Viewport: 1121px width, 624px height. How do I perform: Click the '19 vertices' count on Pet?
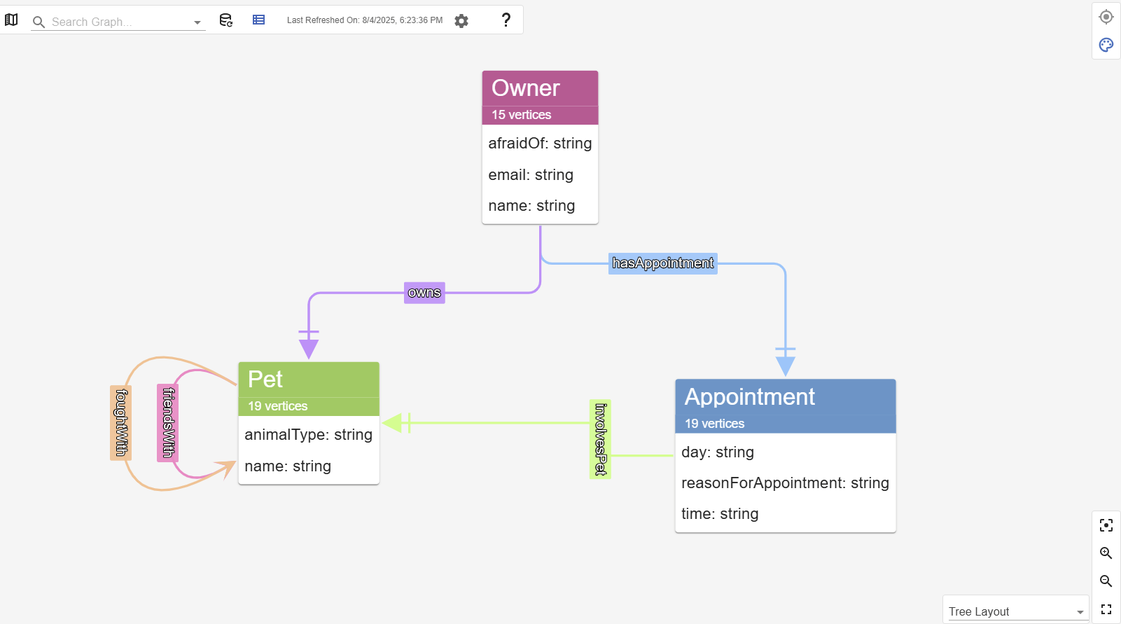[x=277, y=406]
